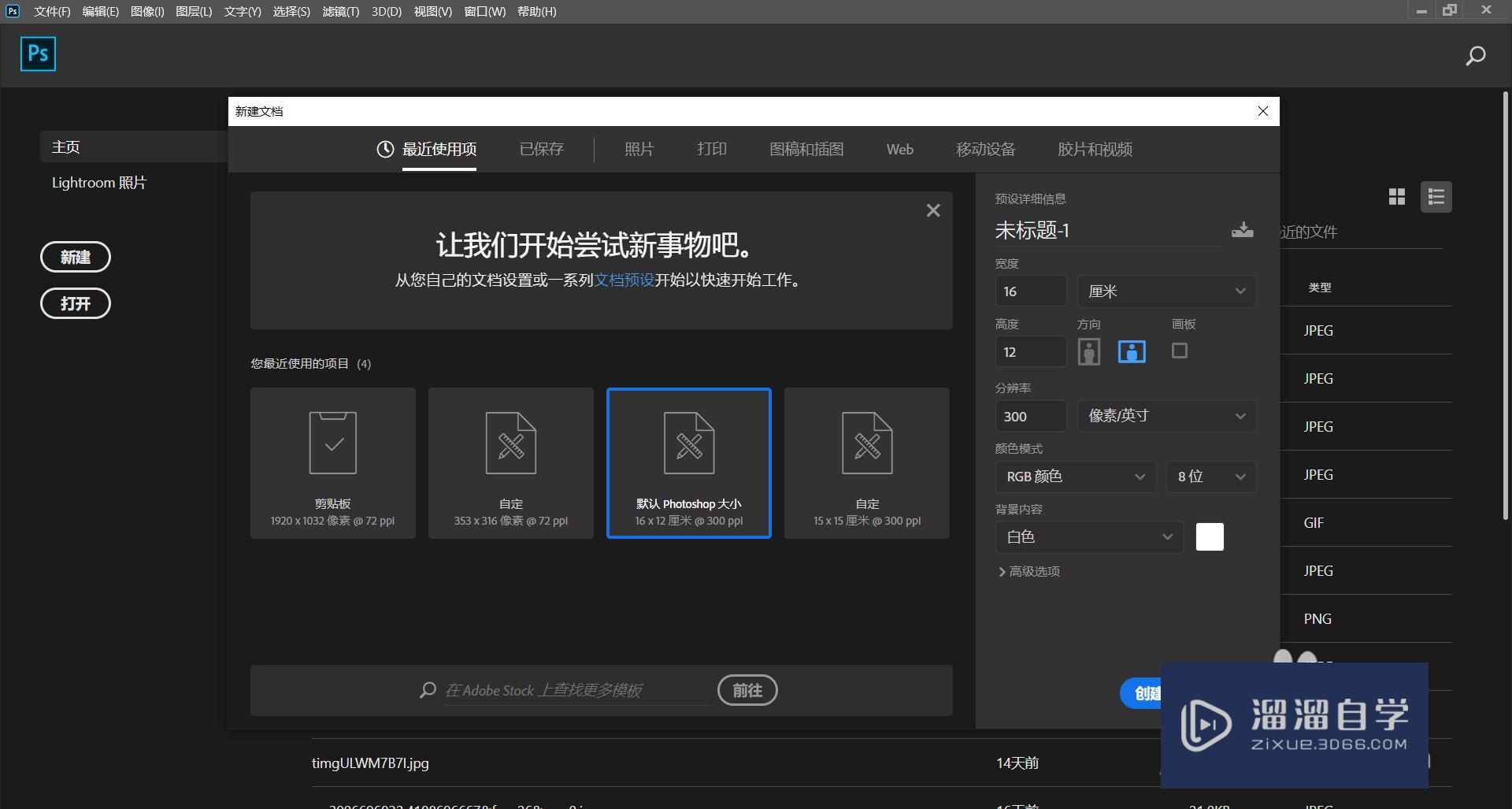Screen dimensions: 1512x809
Task: Open the 选择(S) menu
Action: [291, 12]
